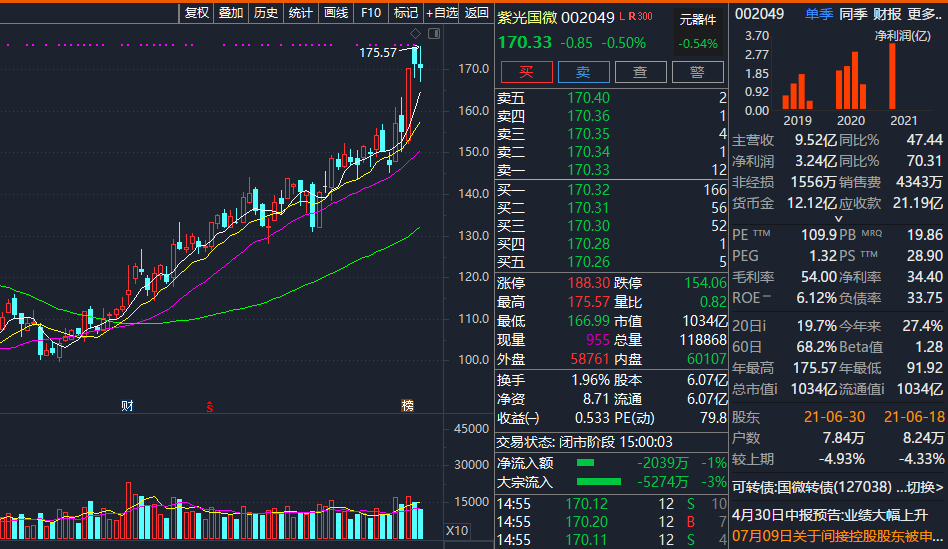Open the 统计 statistics tool

point(300,13)
